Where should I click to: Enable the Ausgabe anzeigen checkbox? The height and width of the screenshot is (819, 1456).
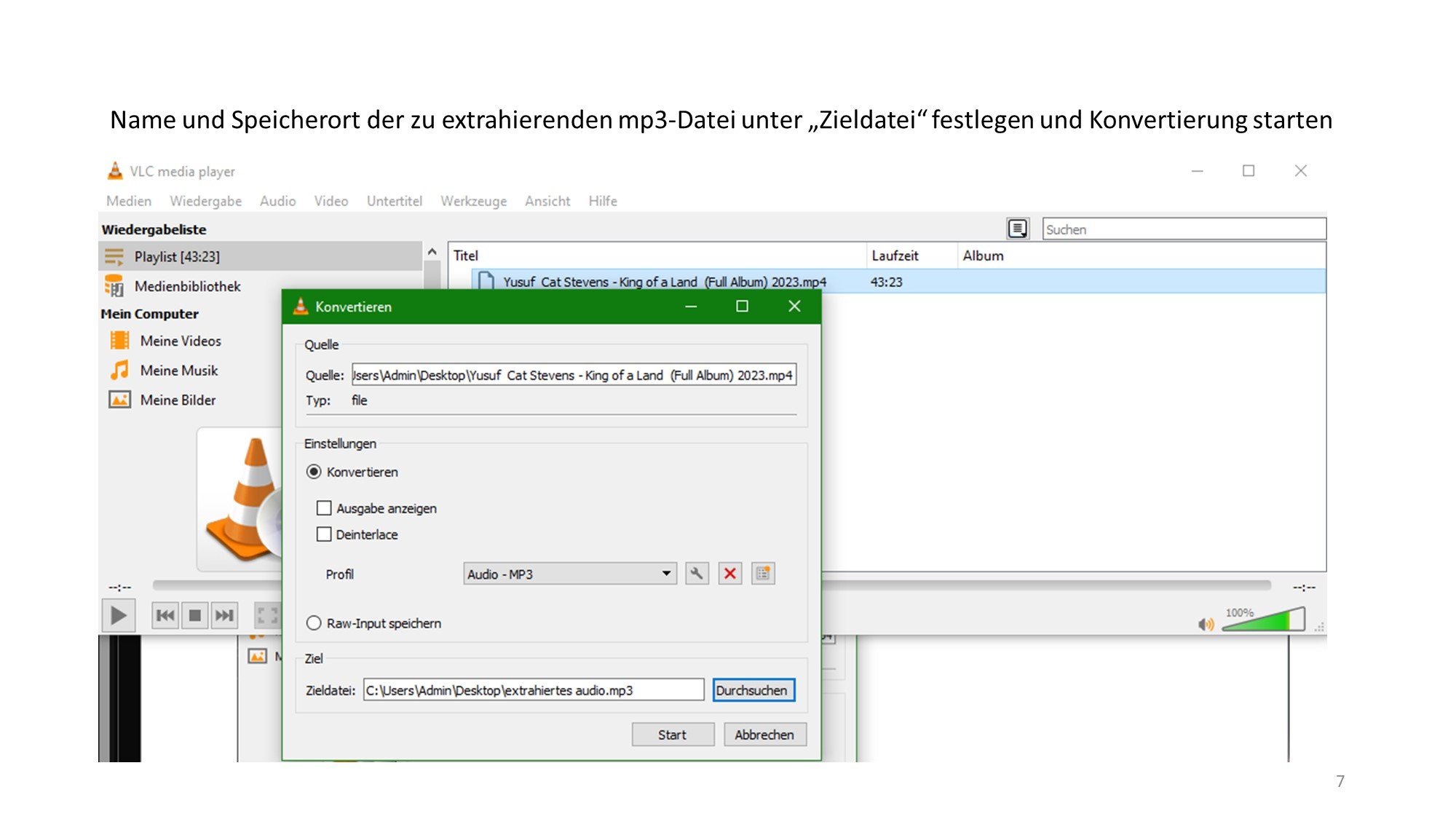tap(324, 508)
